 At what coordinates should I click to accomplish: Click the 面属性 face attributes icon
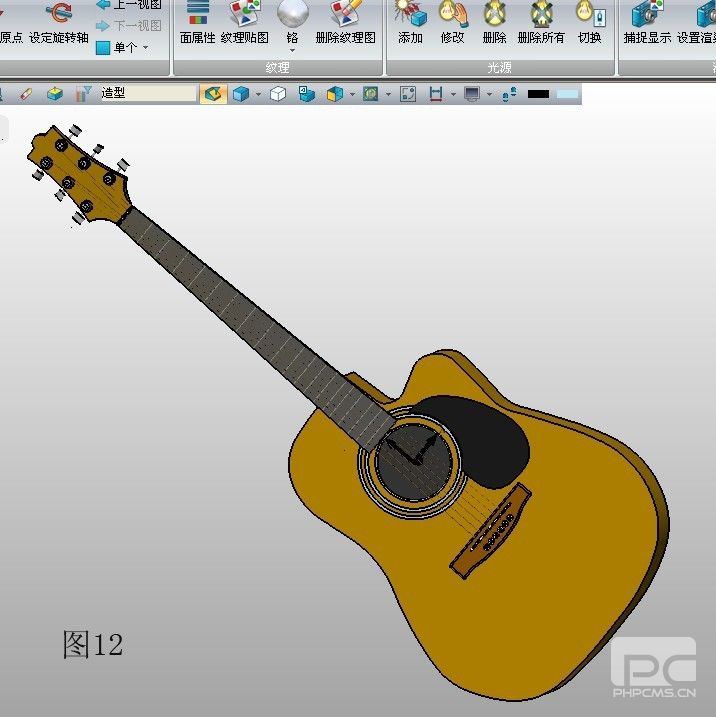(x=197, y=20)
